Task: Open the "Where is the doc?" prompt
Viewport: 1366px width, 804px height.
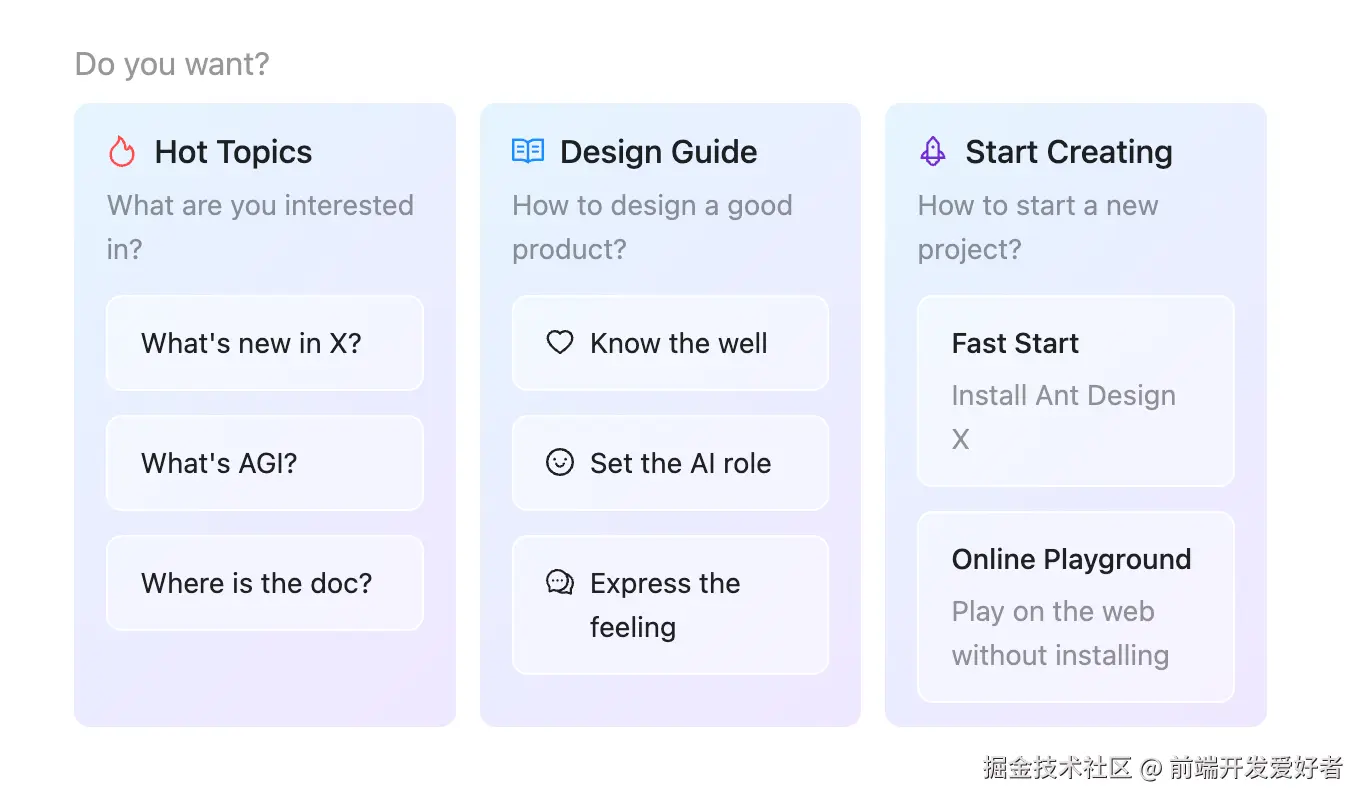Action: coord(256,583)
